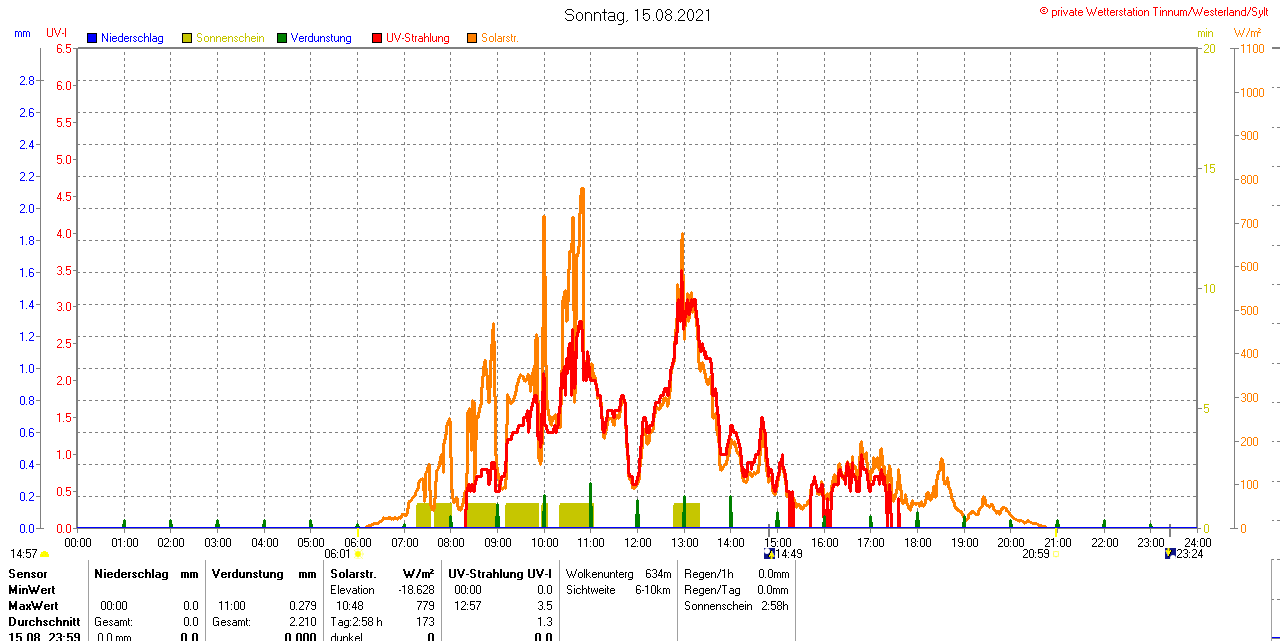Click the red UV-I axis unit label

57,33
